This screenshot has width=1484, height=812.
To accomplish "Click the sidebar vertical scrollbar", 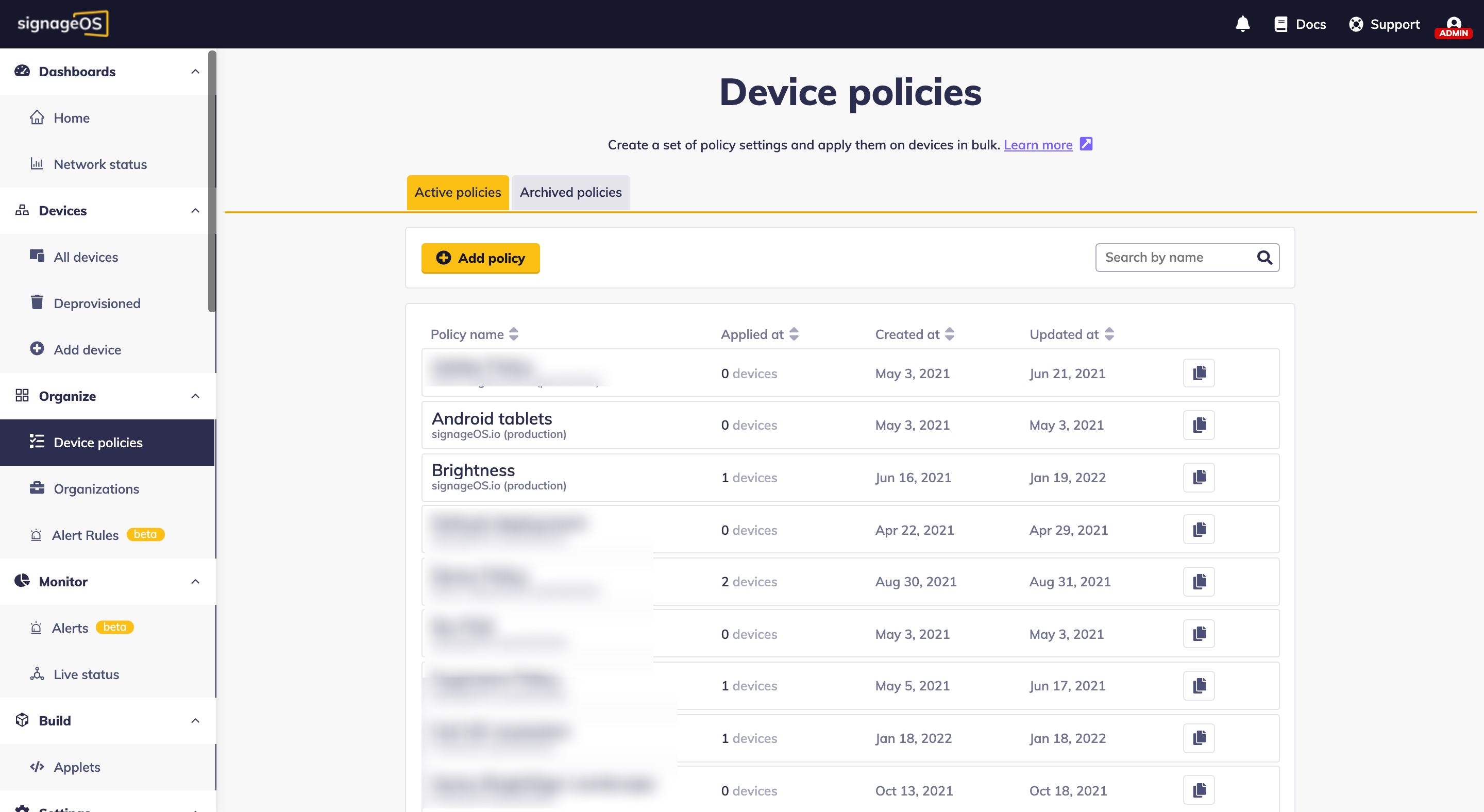I will [212, 181].
